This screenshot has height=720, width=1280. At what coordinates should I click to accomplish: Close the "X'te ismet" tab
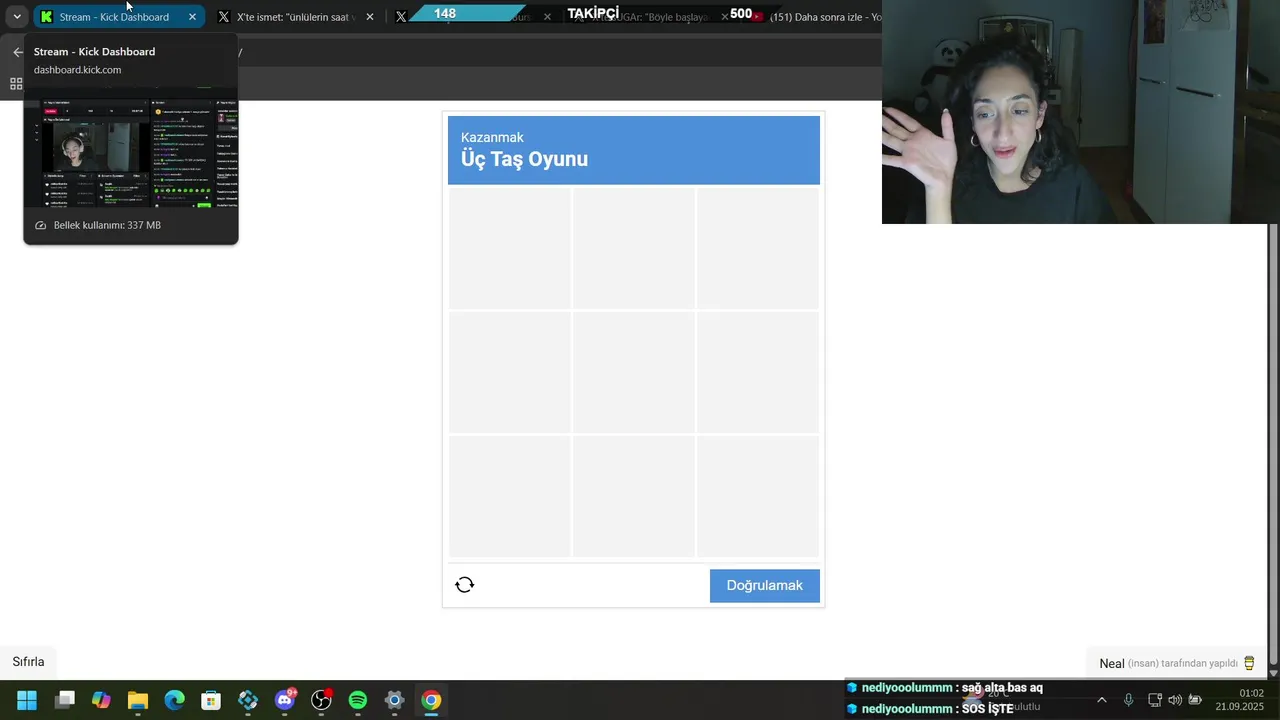pyautogui.click(x=370, y=17)
